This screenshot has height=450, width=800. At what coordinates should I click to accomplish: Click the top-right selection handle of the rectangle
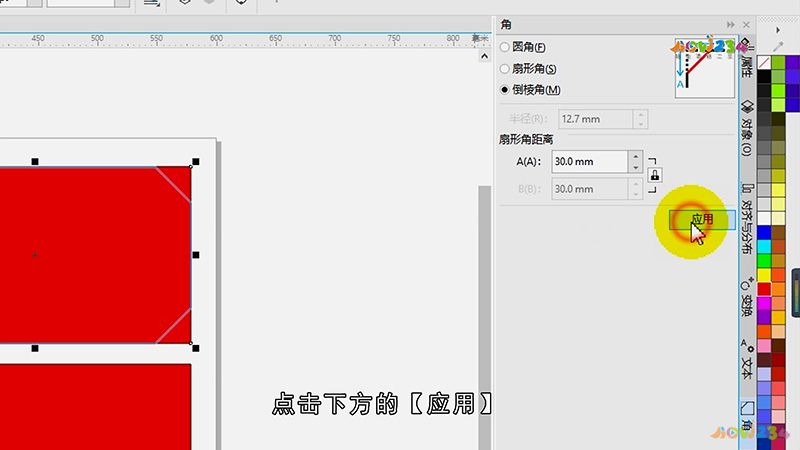click(196, 162)
